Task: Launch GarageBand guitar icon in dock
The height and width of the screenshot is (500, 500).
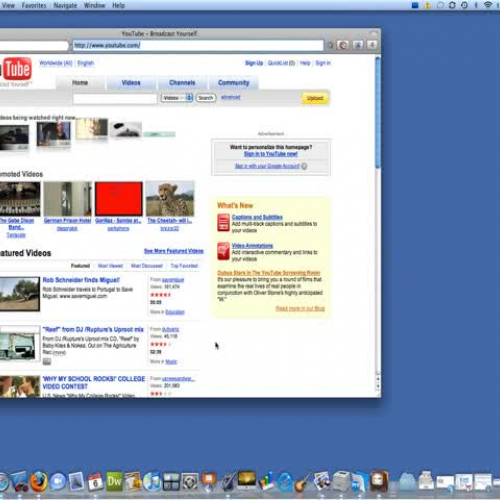Action: [303, 481]
